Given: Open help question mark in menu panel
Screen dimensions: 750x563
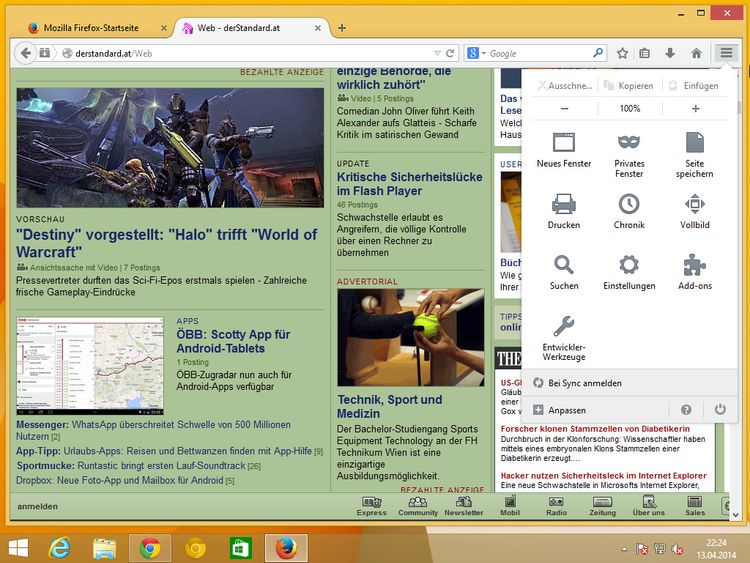Looking at the screenshot, I should click(686, 410).
